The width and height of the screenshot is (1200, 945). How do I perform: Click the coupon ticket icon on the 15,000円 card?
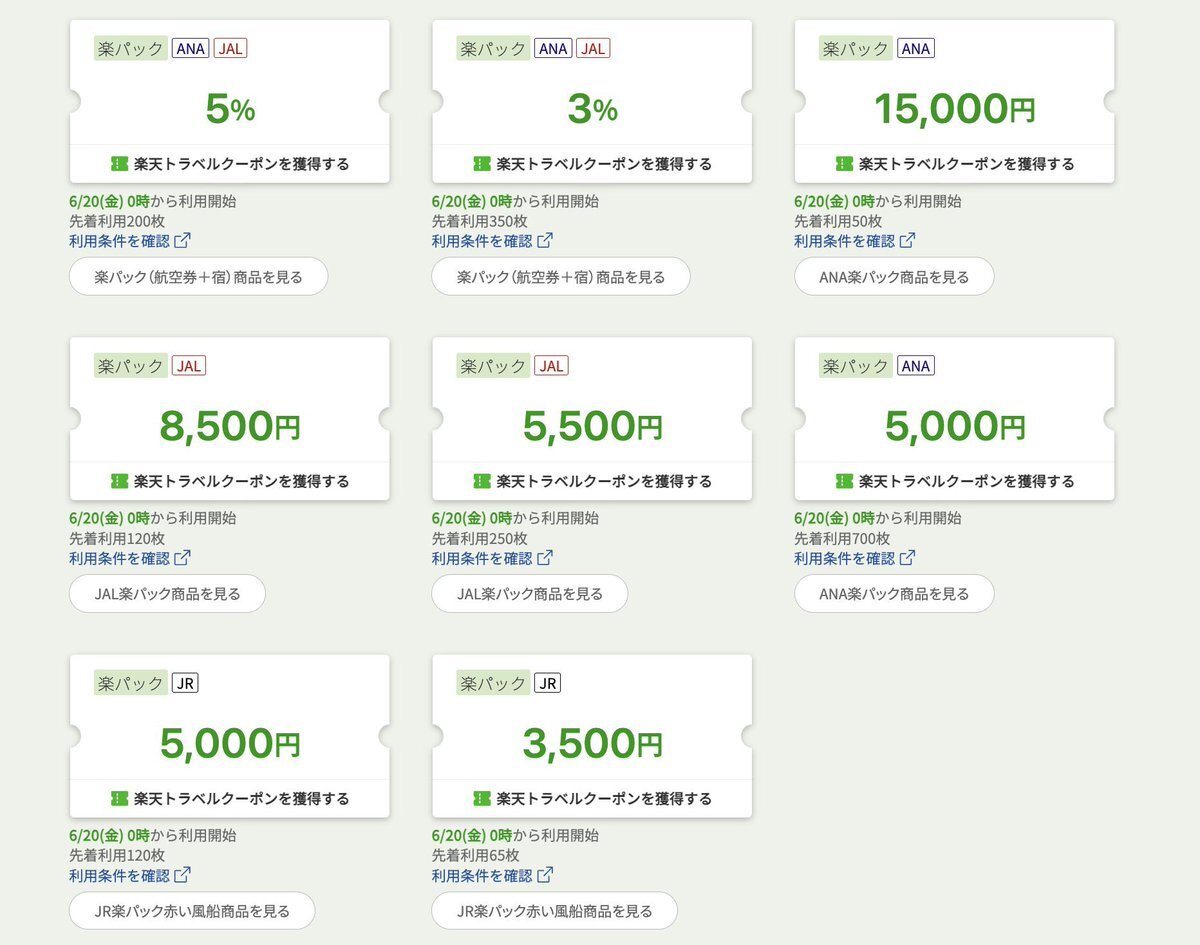tap(844, 164)
